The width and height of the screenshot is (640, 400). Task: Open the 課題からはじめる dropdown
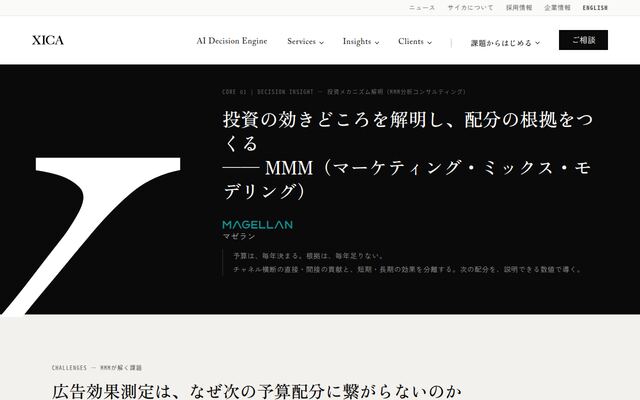point(505,43)
